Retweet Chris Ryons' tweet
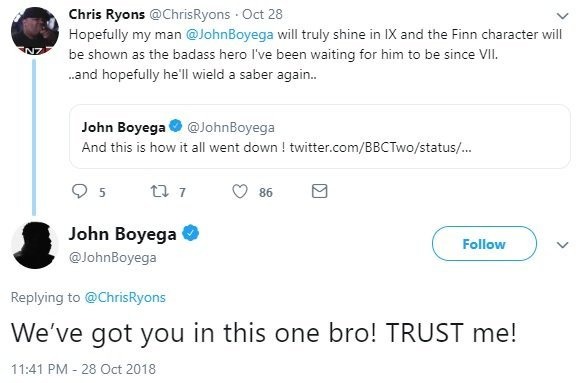The image size is (578, 383). (159, 191)
